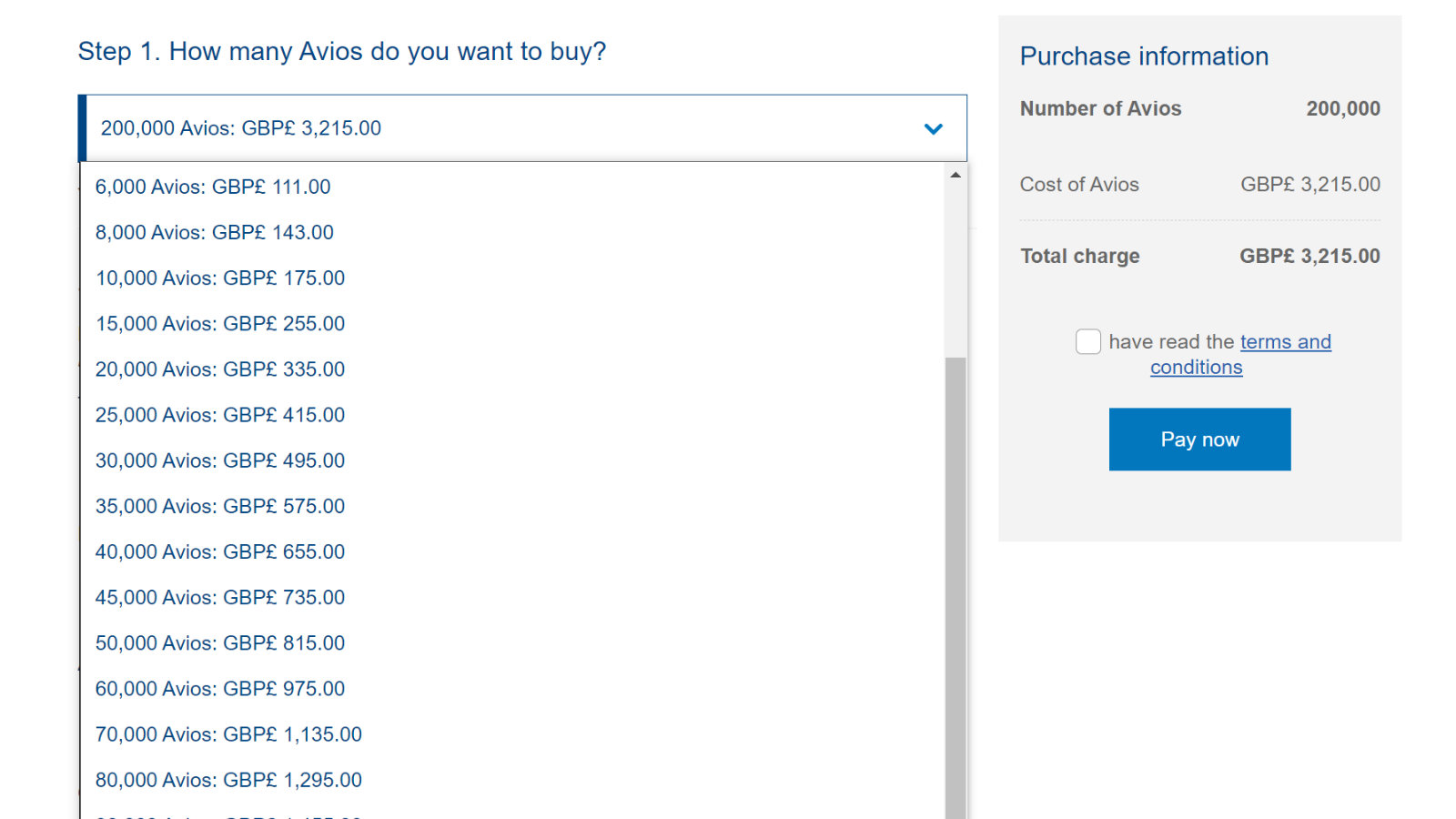Image resolution: width=1456 pixels, height=819 pixels.
Task: Select 8,000 Avios: GBP£ 143.00
Action: point(513,232)
